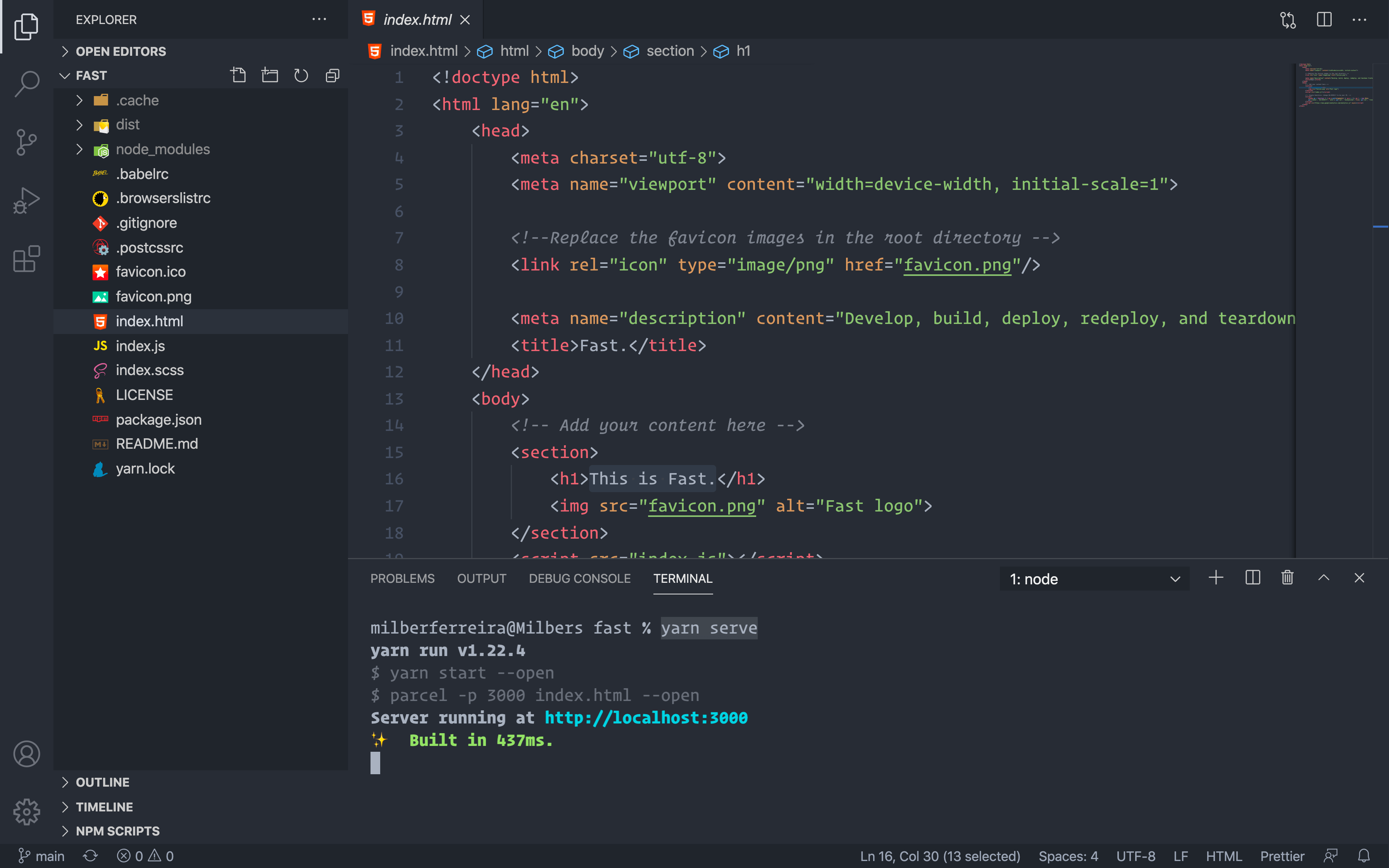Viewport: 1389px width, 868px height.
Task: Kill terminal with trash icon
Action: 1287,578
